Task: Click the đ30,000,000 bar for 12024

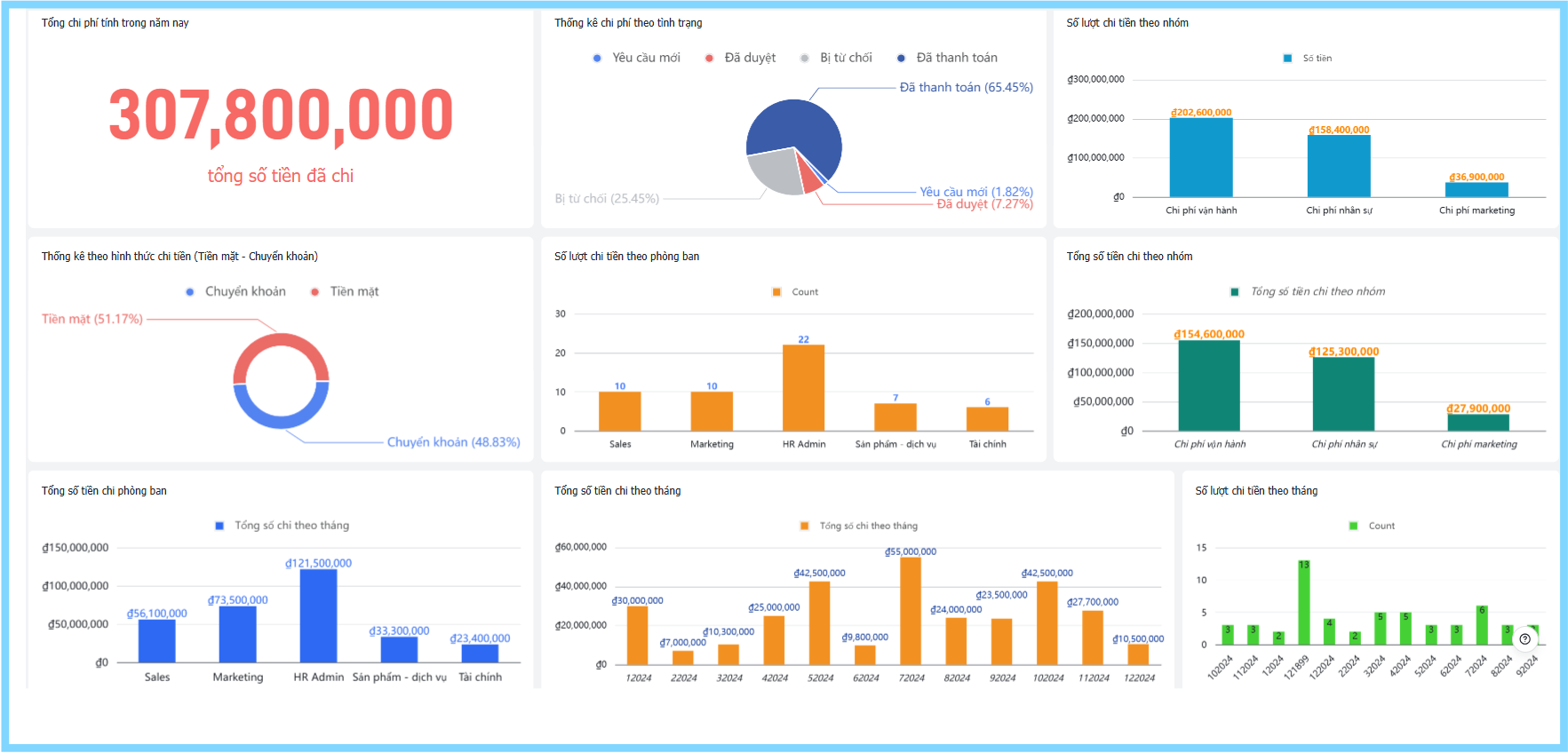Action: tap(637, 636)
